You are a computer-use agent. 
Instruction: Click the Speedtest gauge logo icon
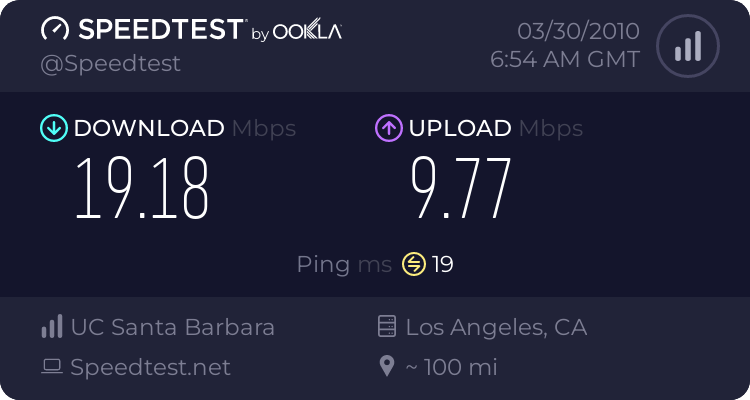[55, 29]
